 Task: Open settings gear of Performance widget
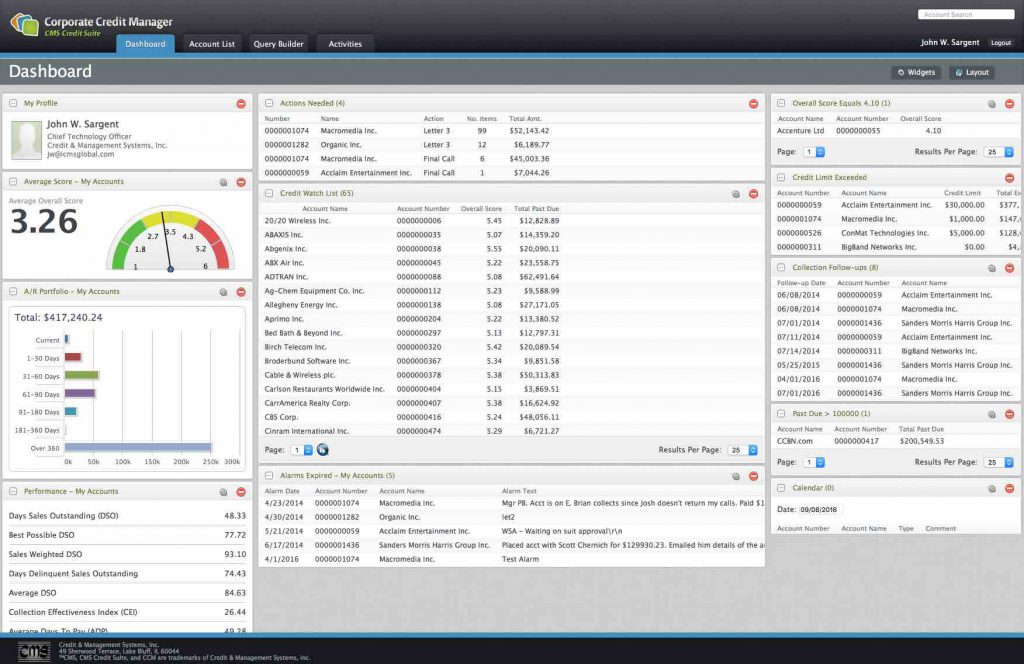coord(223,492)
